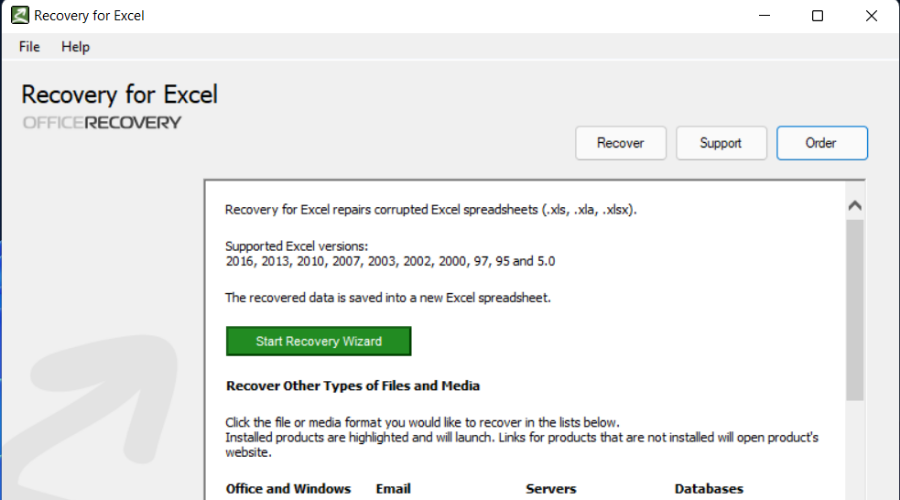Click the OFFICERECOVERY logo
900x500 pixels.
(102, 122)
